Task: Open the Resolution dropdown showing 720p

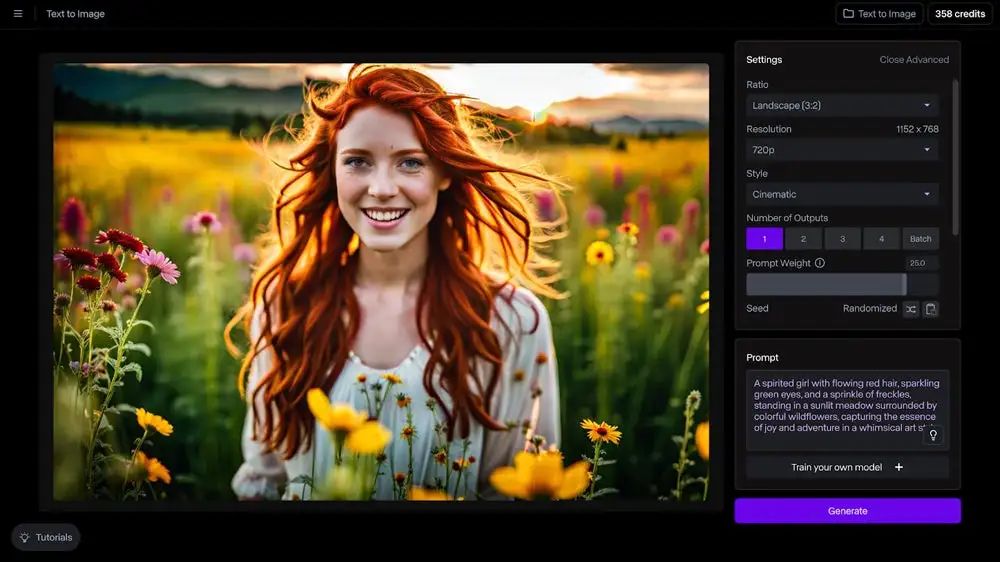Action: click(x=842, y=150)
